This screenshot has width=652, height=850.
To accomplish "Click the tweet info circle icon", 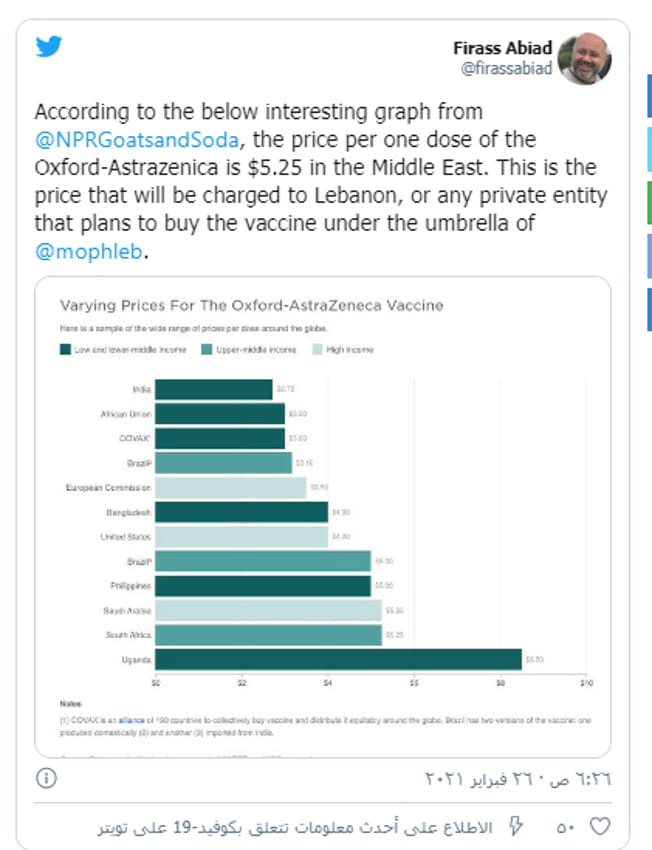I will point(46,778).
